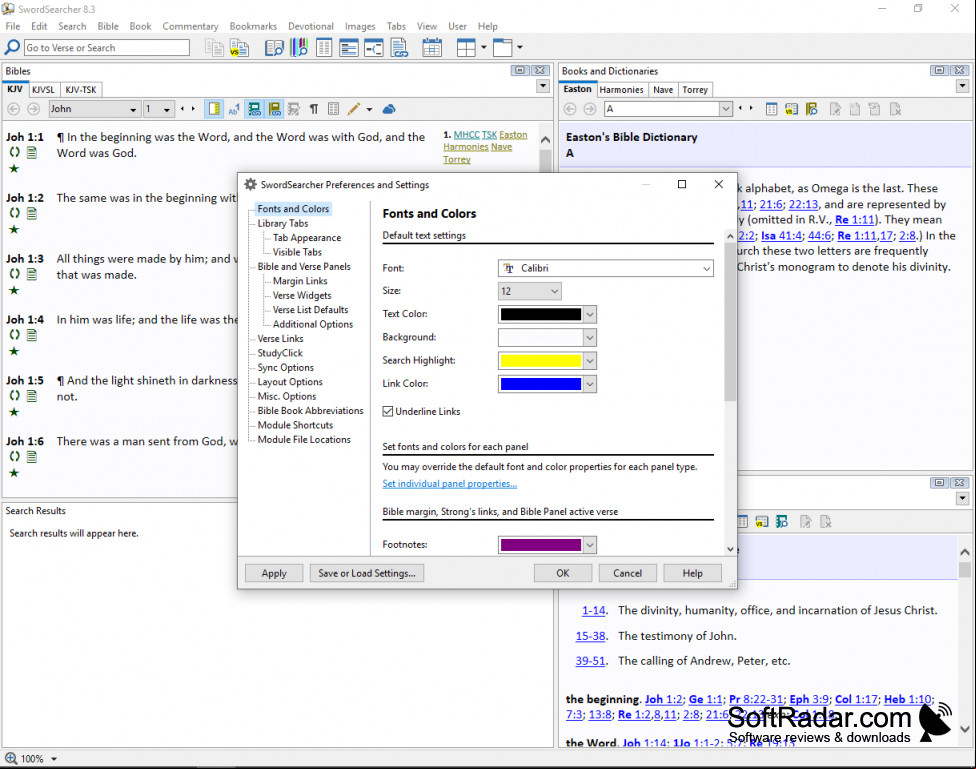The image size is (976, 769).
Task: Click the two-column text page icon in the main toolbar
Action: click(x=324, y=47)
